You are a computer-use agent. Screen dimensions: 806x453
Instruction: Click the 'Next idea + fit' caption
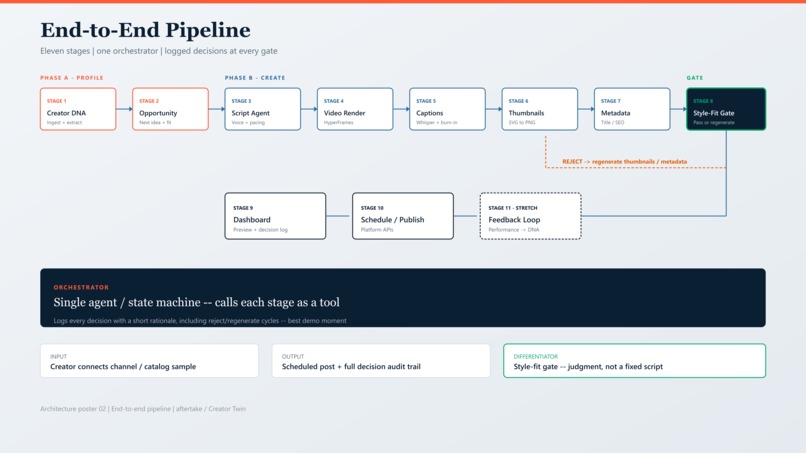pos(155,122)
